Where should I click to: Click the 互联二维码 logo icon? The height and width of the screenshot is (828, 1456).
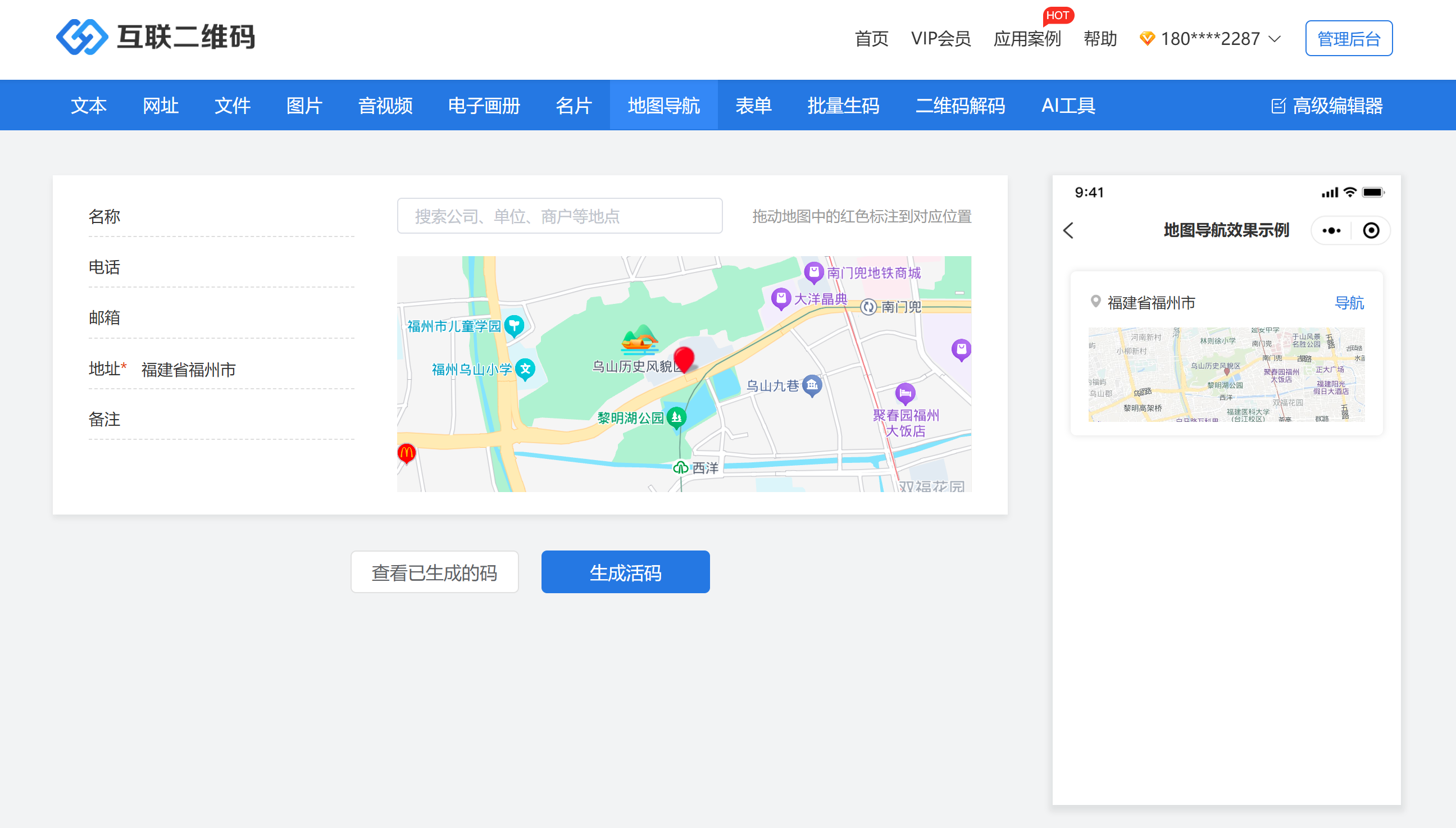point(82,37)
